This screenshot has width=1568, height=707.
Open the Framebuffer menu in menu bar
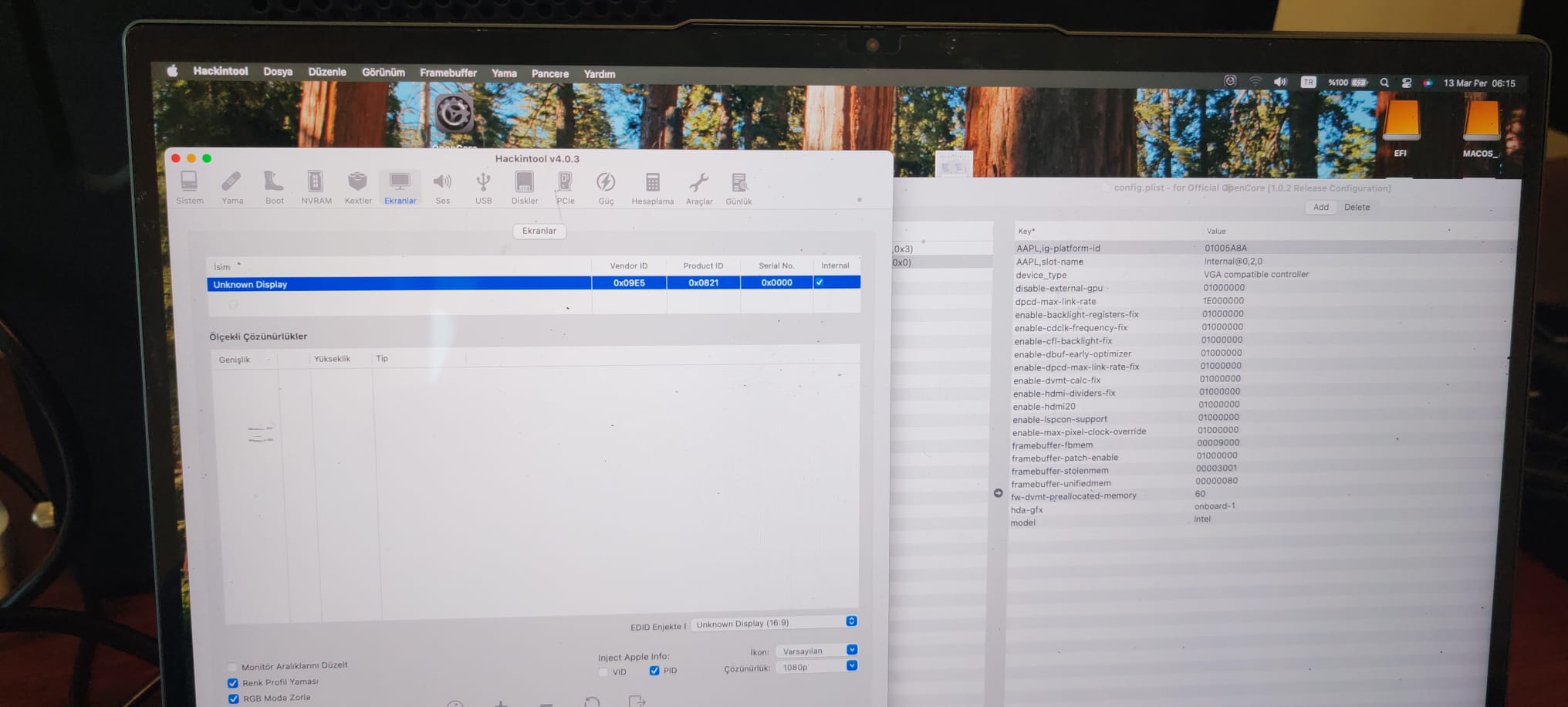tap(448, 73)
